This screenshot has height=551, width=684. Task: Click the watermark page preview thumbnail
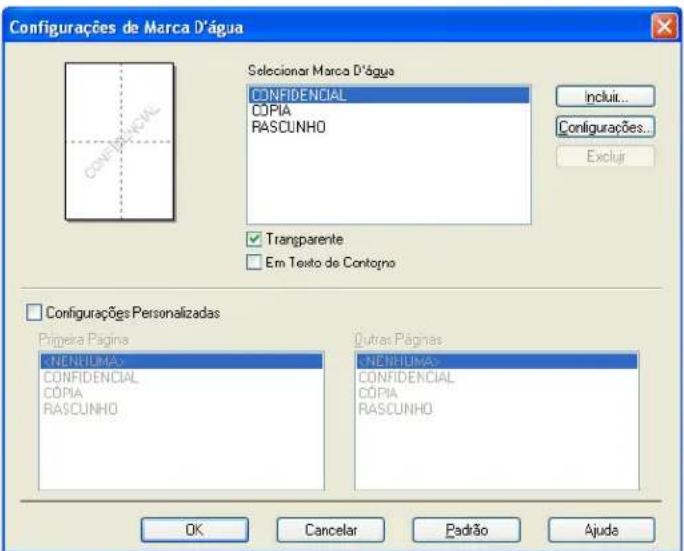(x=120, y=141)
